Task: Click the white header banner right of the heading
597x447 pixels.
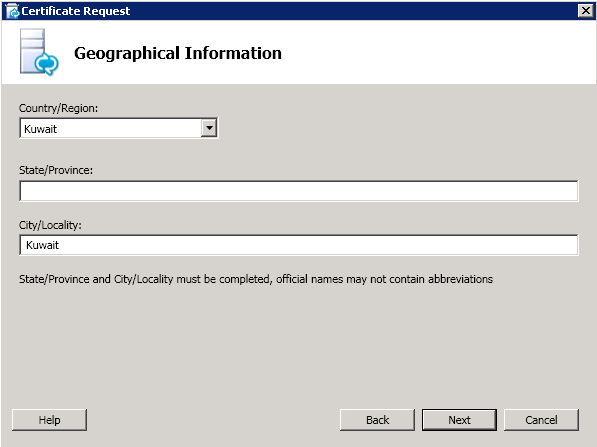Action: click(x=438, y=52)
